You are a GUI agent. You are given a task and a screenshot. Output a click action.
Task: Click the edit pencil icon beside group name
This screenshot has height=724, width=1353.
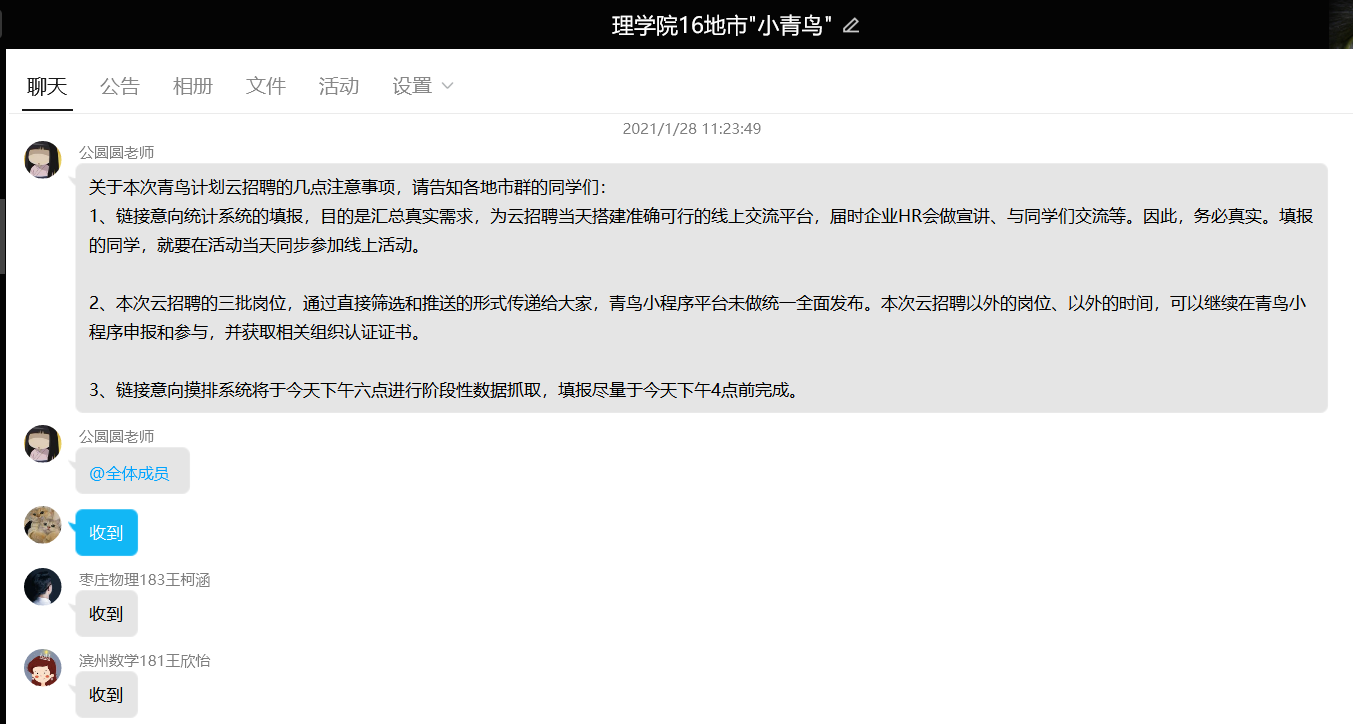(x=851, y=26)
